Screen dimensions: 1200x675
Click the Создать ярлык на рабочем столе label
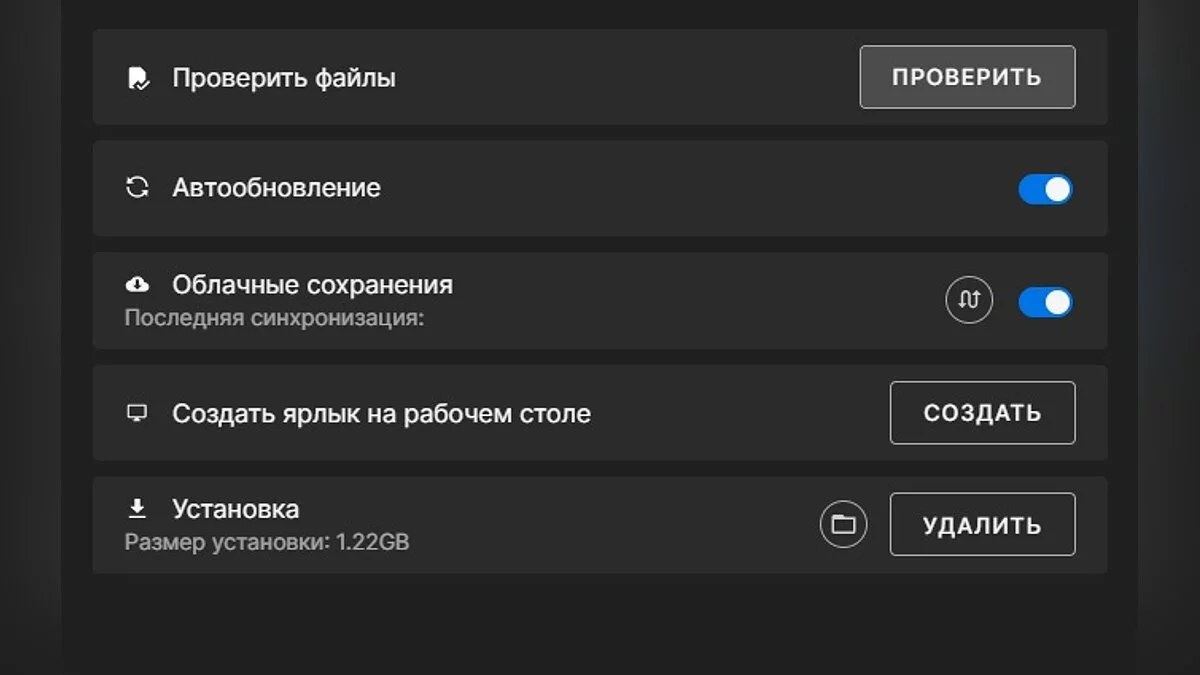(381, 413)
